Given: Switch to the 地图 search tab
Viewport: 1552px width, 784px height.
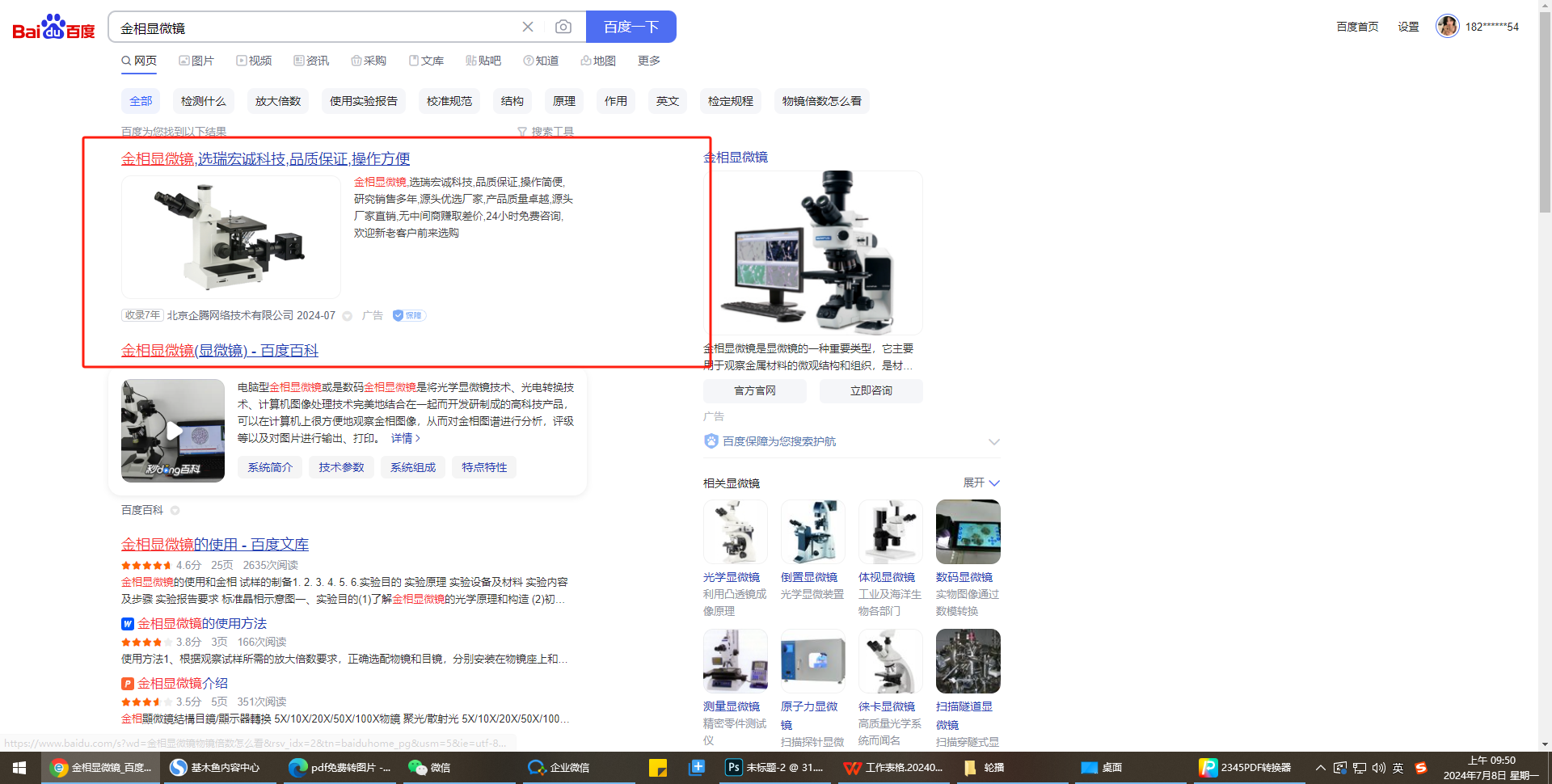Looking at the screenshot, I should [598, 61].
